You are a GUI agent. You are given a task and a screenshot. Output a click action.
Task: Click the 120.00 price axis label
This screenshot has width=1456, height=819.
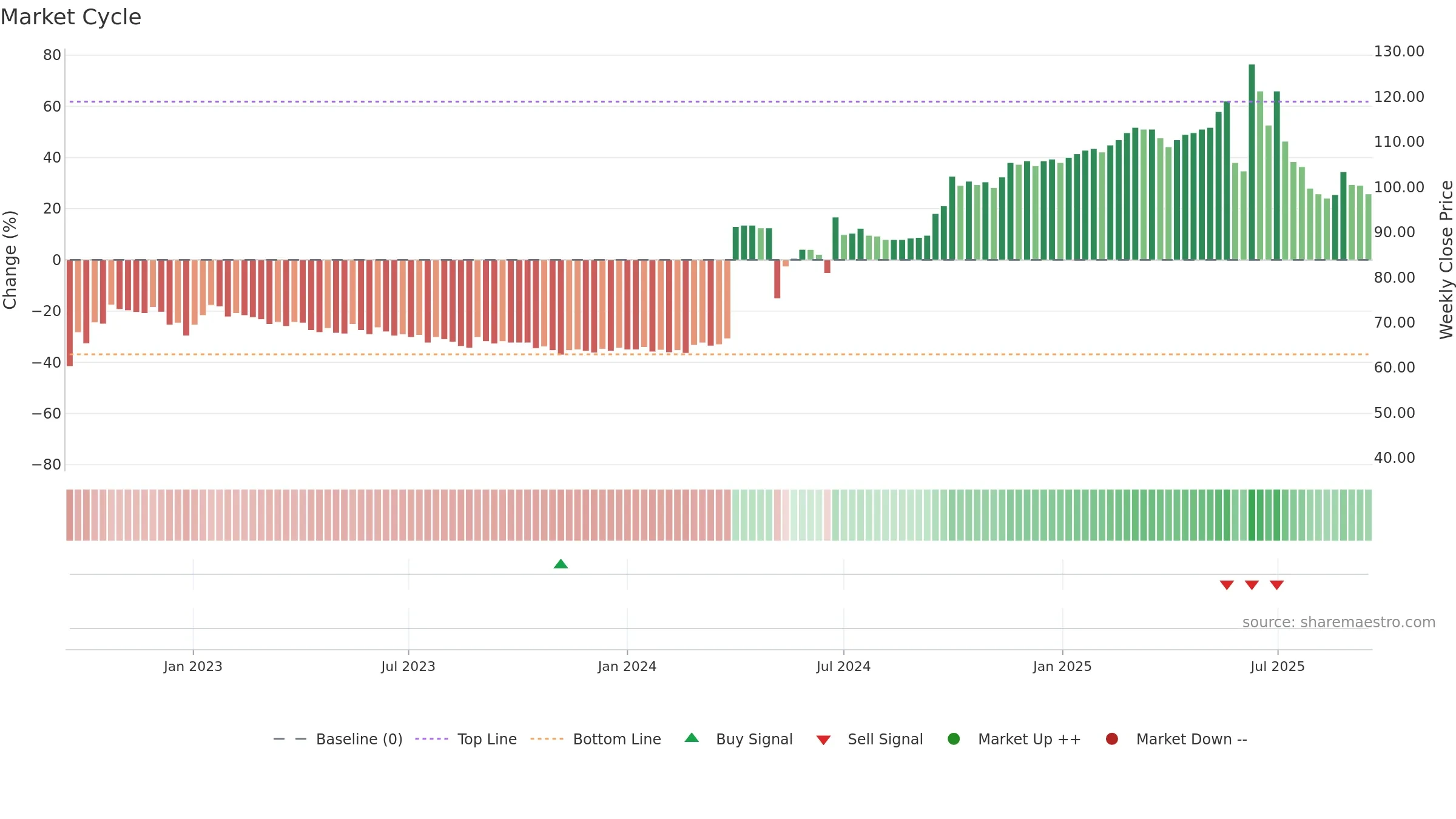1399,97
